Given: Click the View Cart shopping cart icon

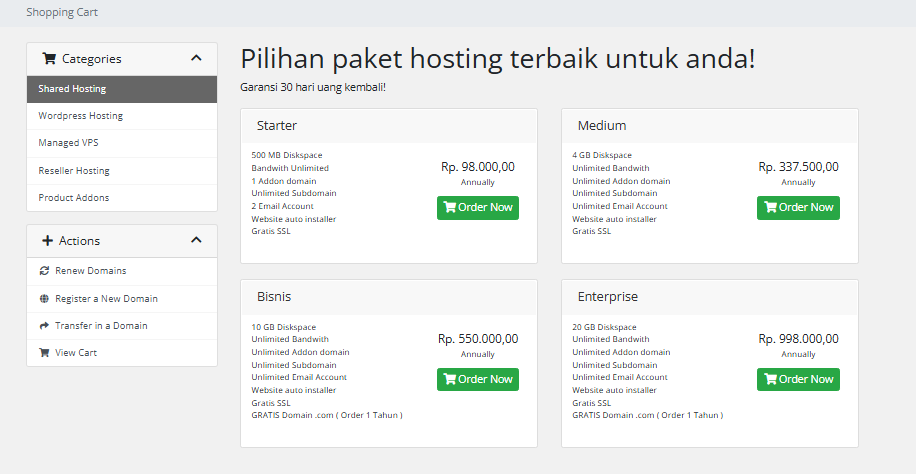Looking at the screenshot, I should 44,353.
